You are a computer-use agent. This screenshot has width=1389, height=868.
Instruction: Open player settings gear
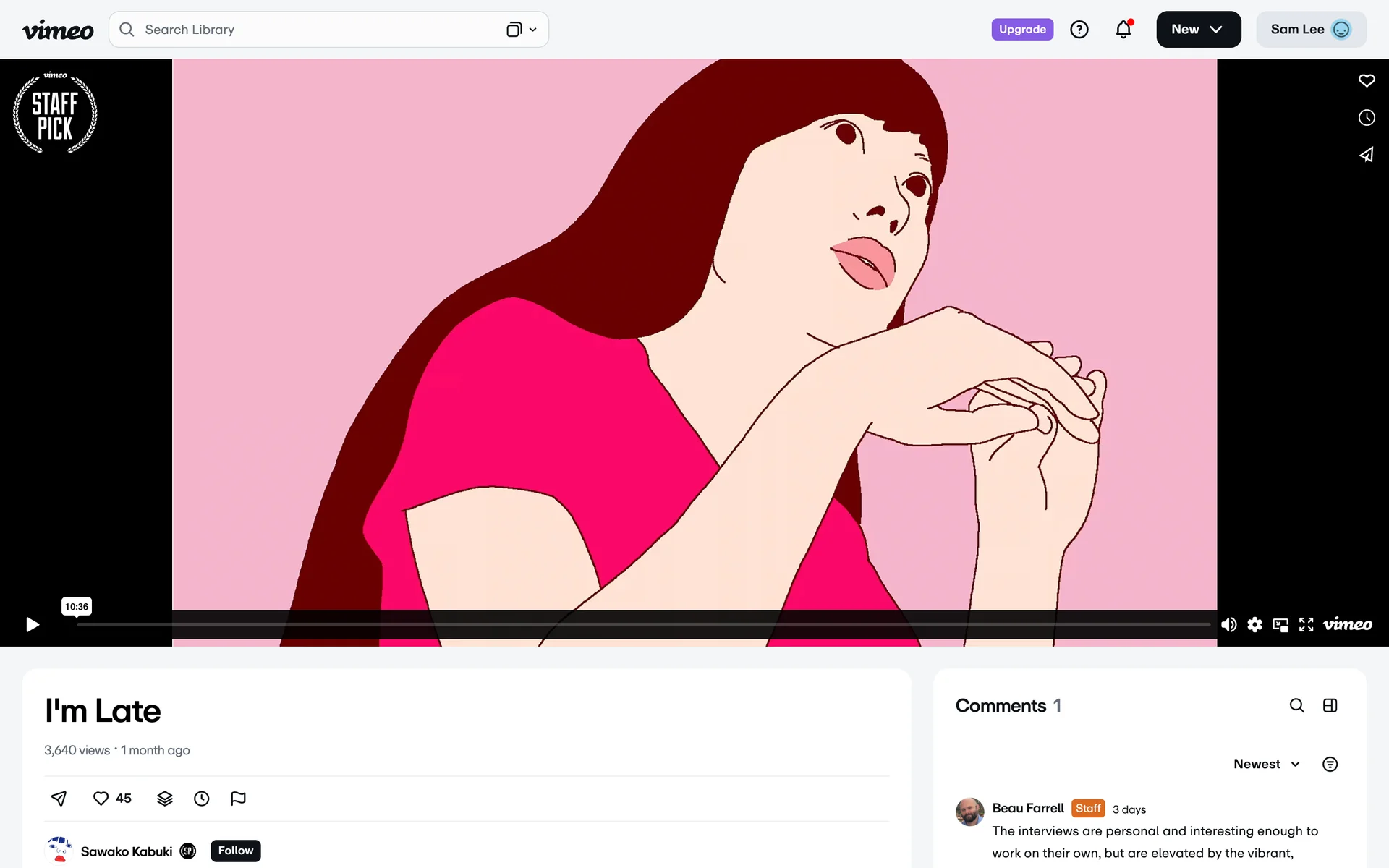1254,625
